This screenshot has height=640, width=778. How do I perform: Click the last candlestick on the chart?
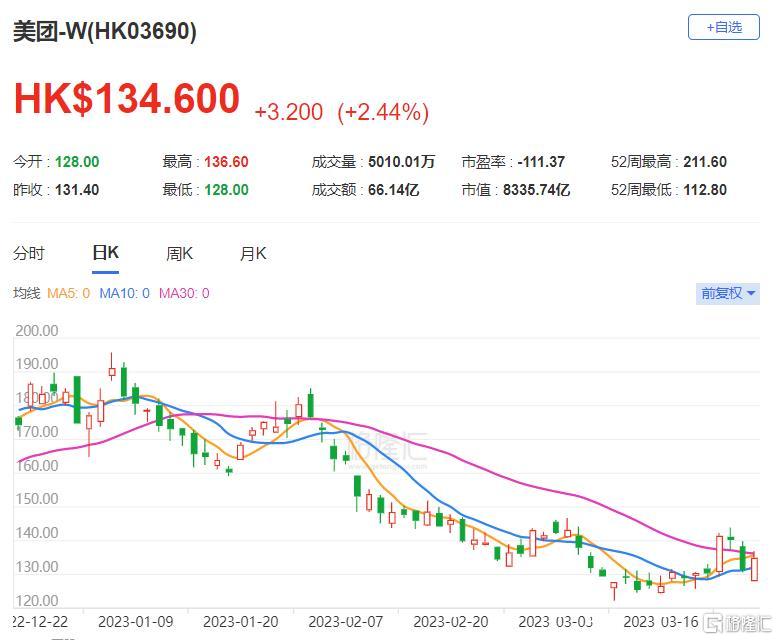[x=755, y=568]
